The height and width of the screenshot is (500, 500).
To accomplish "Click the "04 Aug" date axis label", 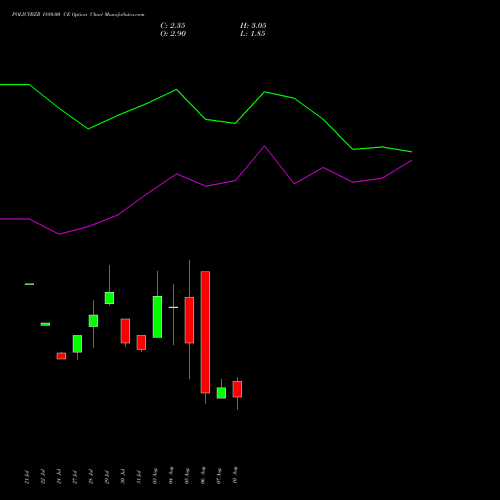I will pos(171,475).
